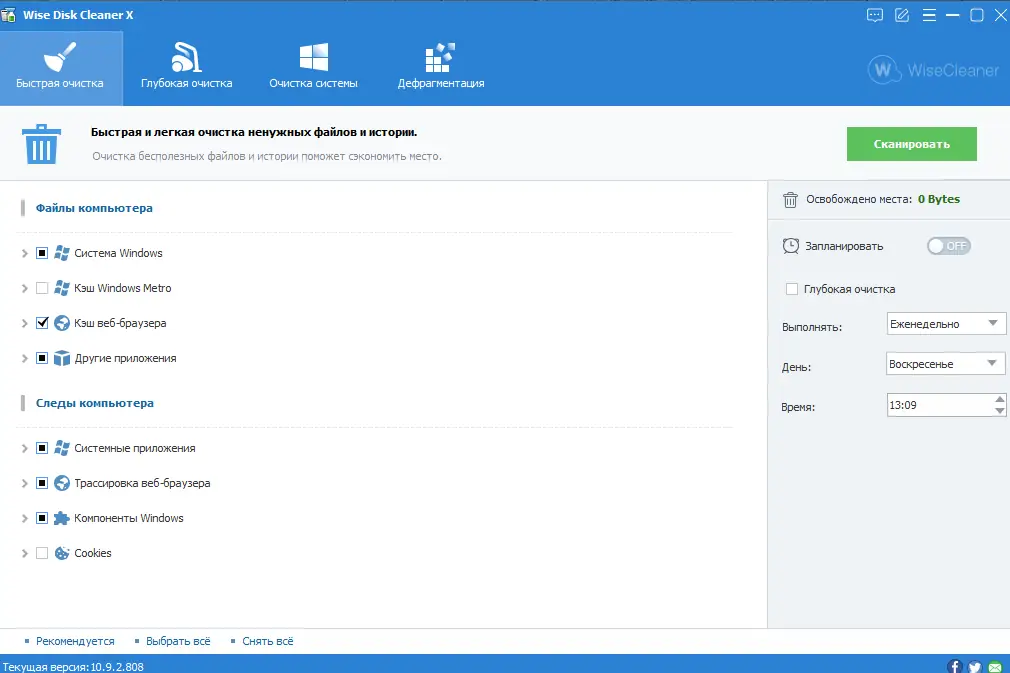The height and width of the screenshot is (673, 1010).
Task: Increase time with the up stepper arrow
Action: click(x=999, y=399)
